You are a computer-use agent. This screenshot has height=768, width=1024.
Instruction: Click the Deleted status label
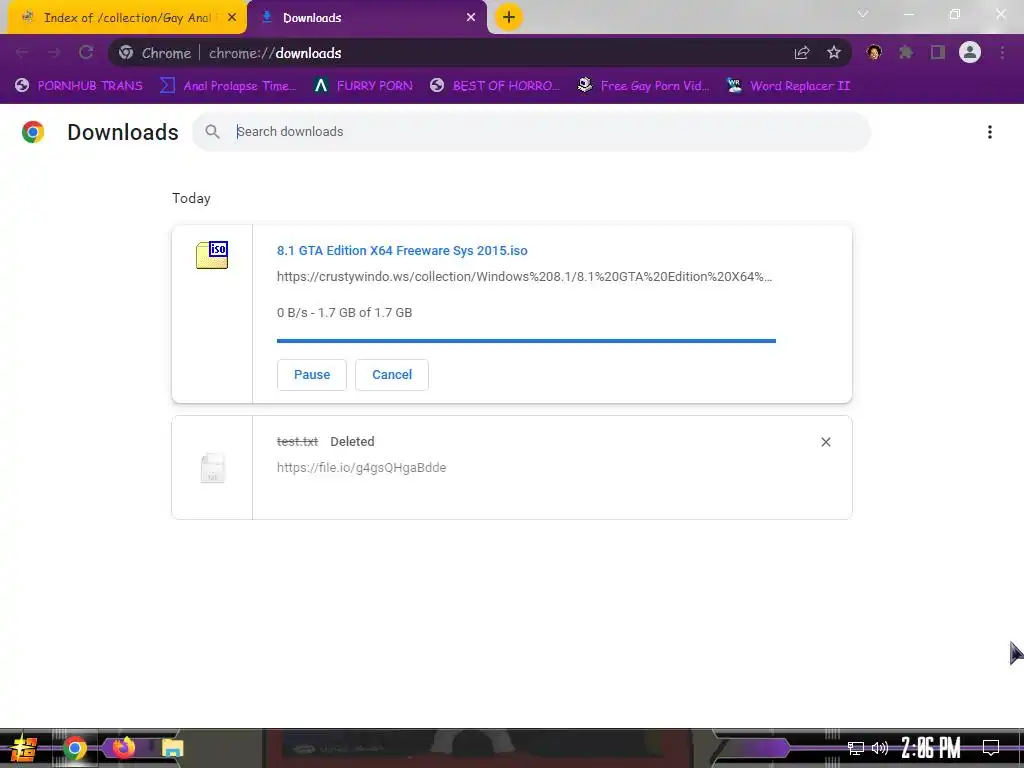pyautogui.click(x=352, y=441)
